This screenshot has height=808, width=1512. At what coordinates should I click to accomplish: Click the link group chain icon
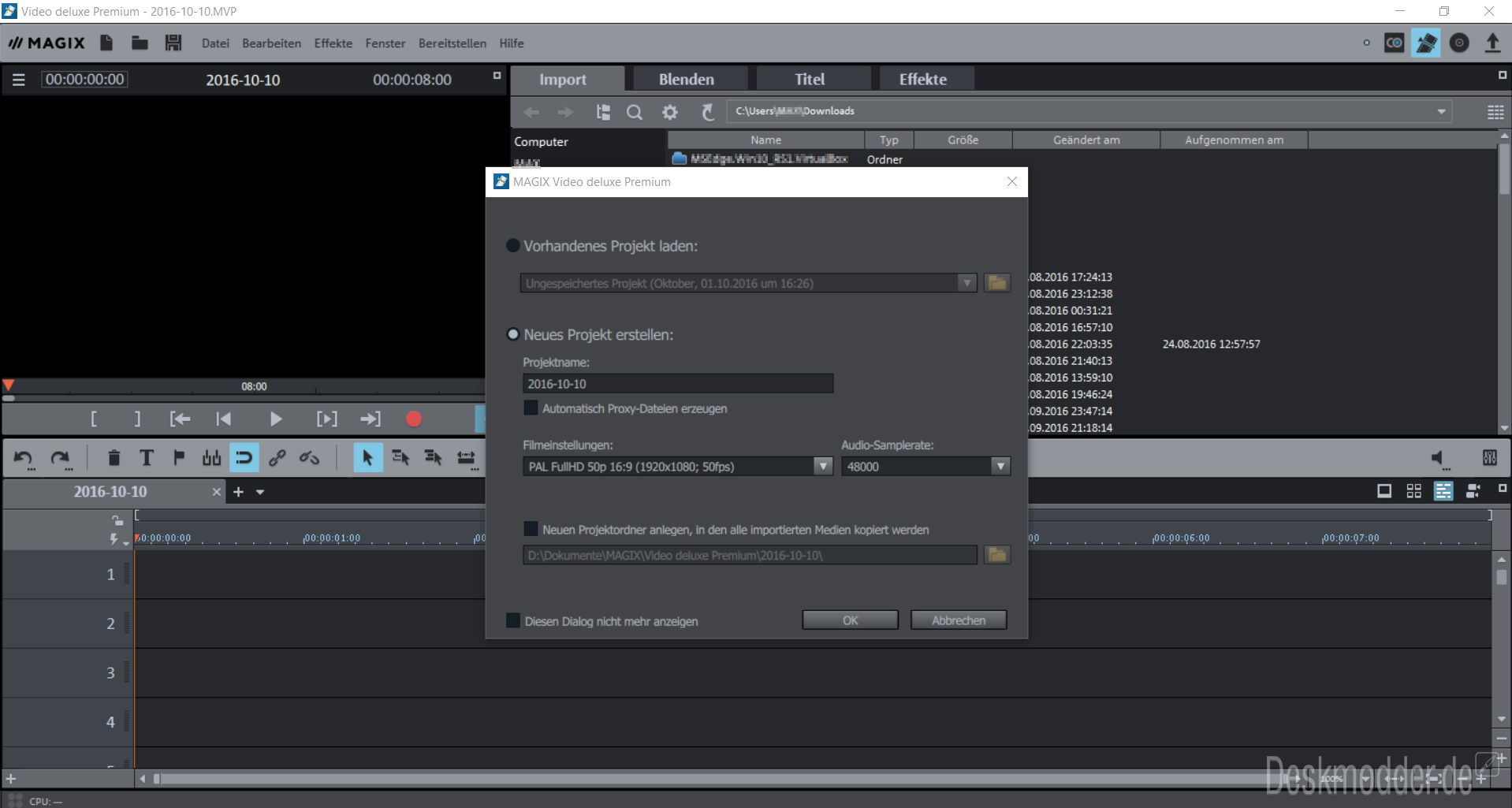277,458
